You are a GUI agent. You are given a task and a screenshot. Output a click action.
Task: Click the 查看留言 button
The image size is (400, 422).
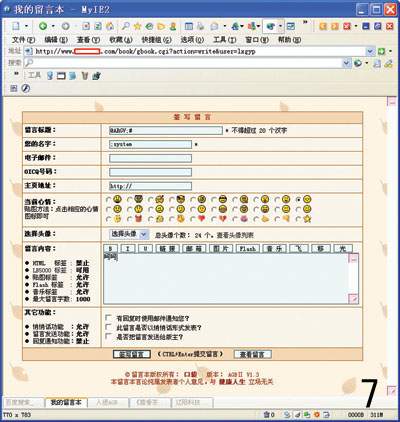(252, 354)
